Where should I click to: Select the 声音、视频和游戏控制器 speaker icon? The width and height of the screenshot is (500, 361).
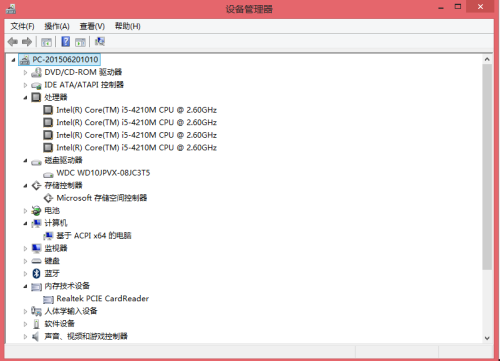[x=36, y=337]
